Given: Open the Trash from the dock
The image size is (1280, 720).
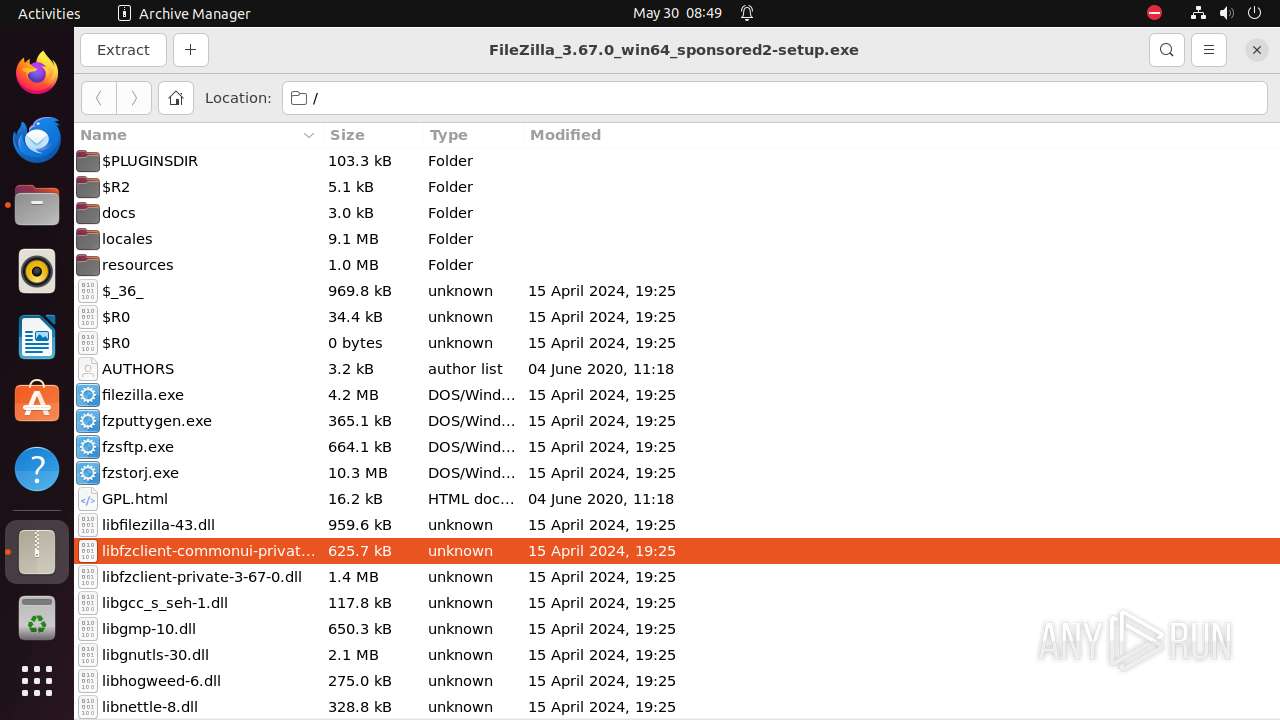Looking at the screenshot, I should (x=37, y=618).
